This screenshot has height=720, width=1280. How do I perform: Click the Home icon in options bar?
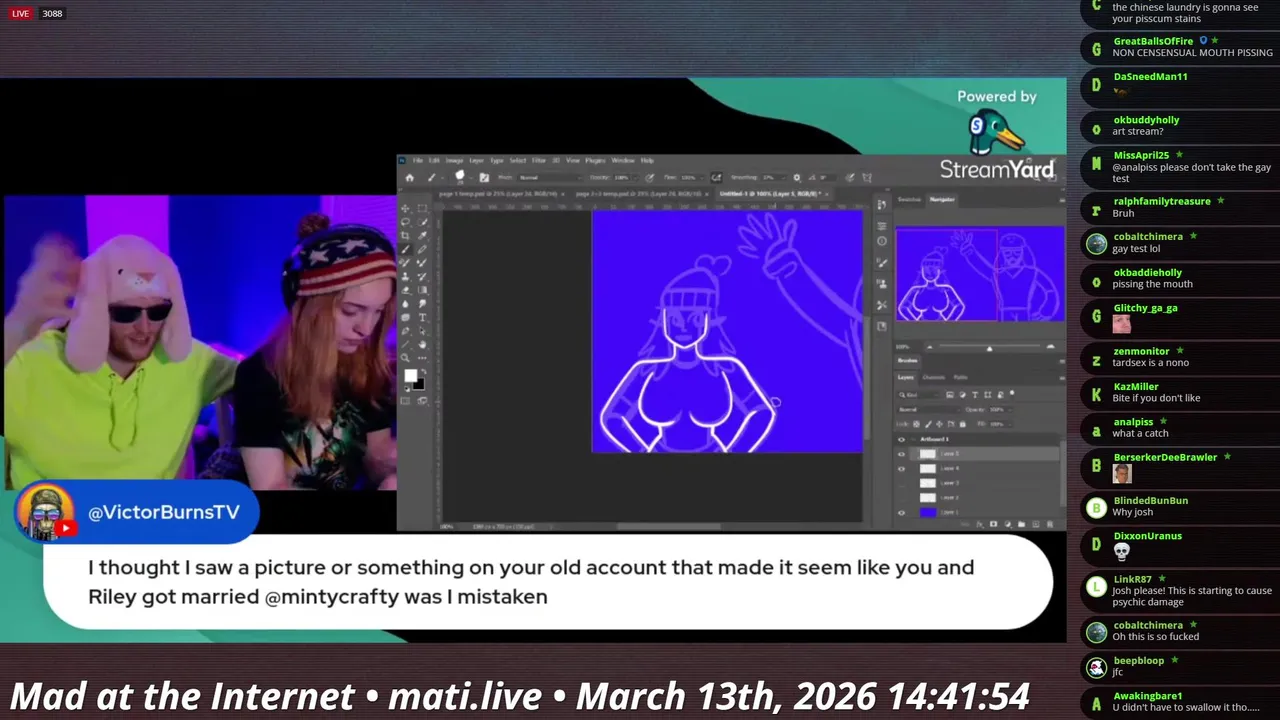[x=410, y=178]
